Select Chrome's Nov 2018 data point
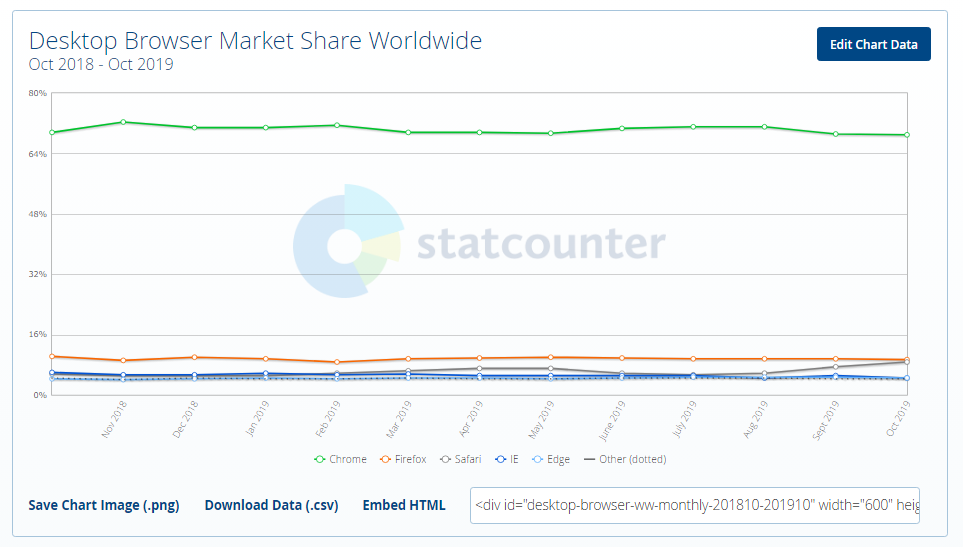The height and width of the screenshot is (547, 963). (x=123, y=122)
